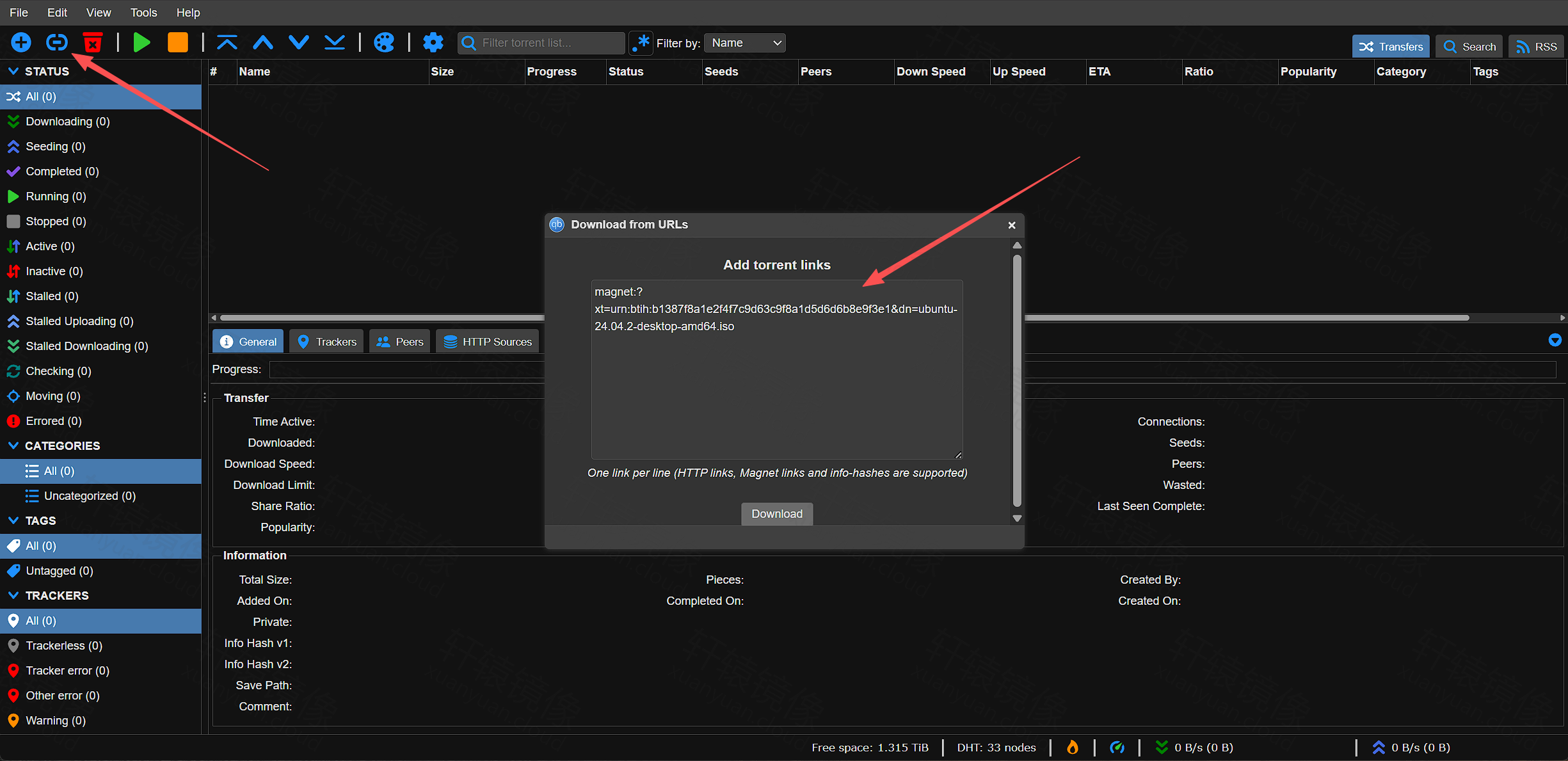Screen dimensions: 1568x761
Task: Click the torrent Progress bar in General
Action: (x=913, y=369)
